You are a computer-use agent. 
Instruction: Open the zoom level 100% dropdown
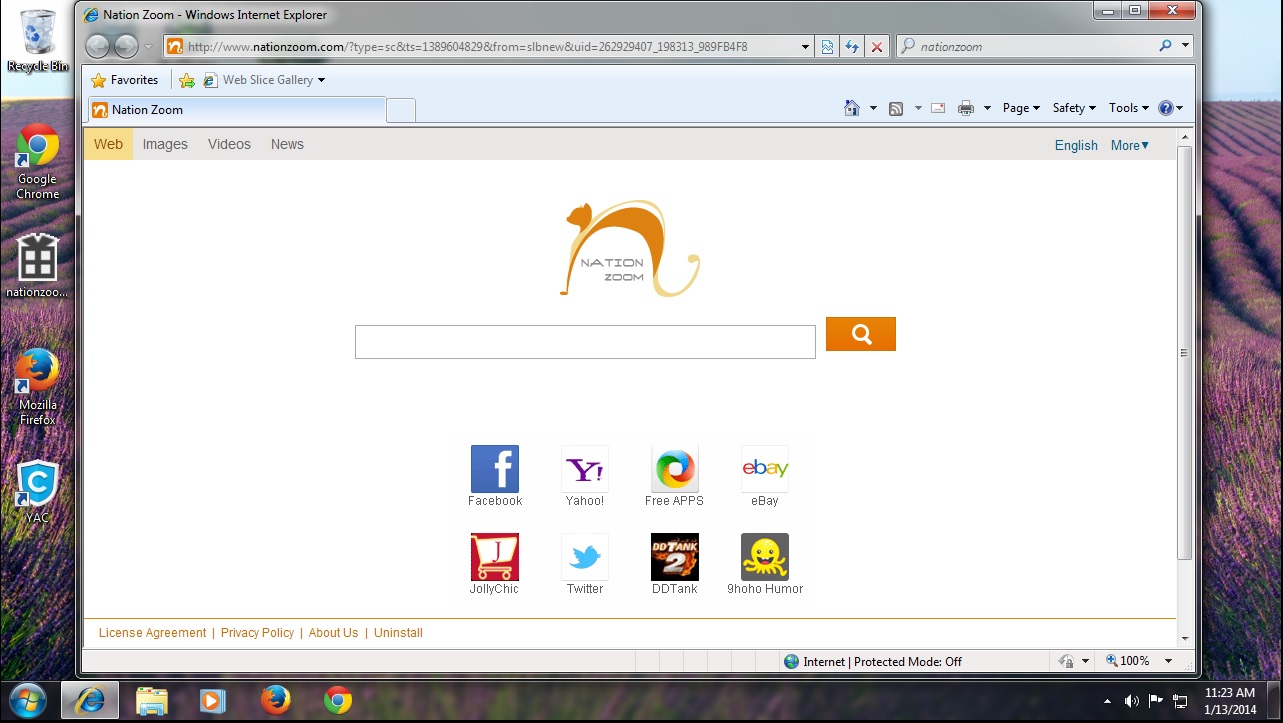coord(1169,661)
